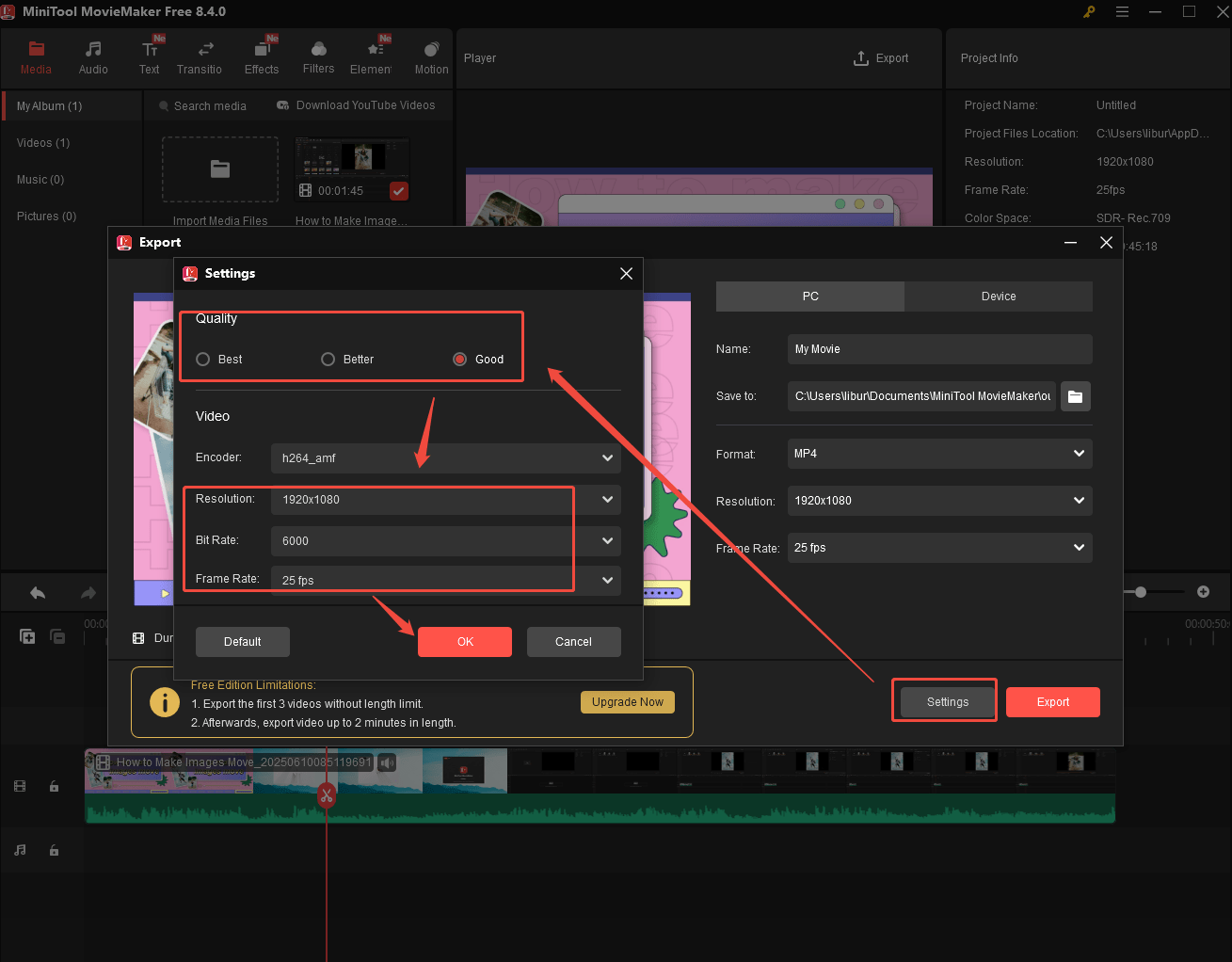Open the Audio panel

[93, 56]
